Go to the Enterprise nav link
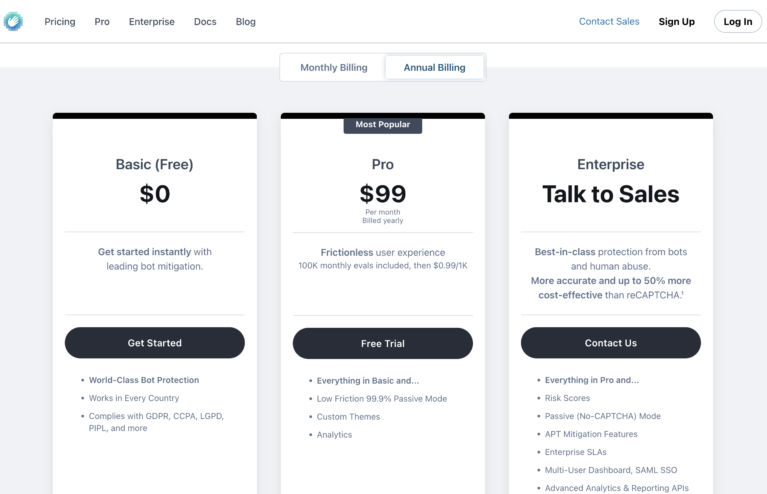Image resolution: width=767 pixels, height=494 pixels. point(152,22)
